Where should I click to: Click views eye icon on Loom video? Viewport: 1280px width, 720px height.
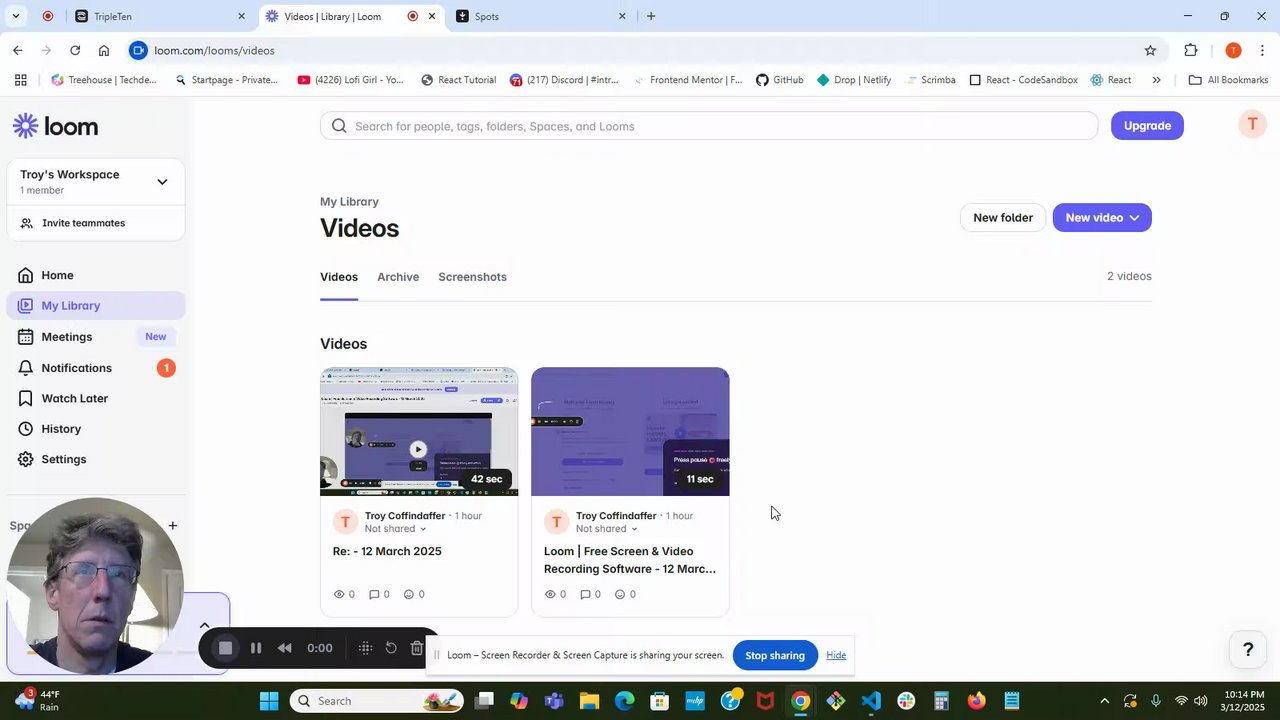click(550, 594)
